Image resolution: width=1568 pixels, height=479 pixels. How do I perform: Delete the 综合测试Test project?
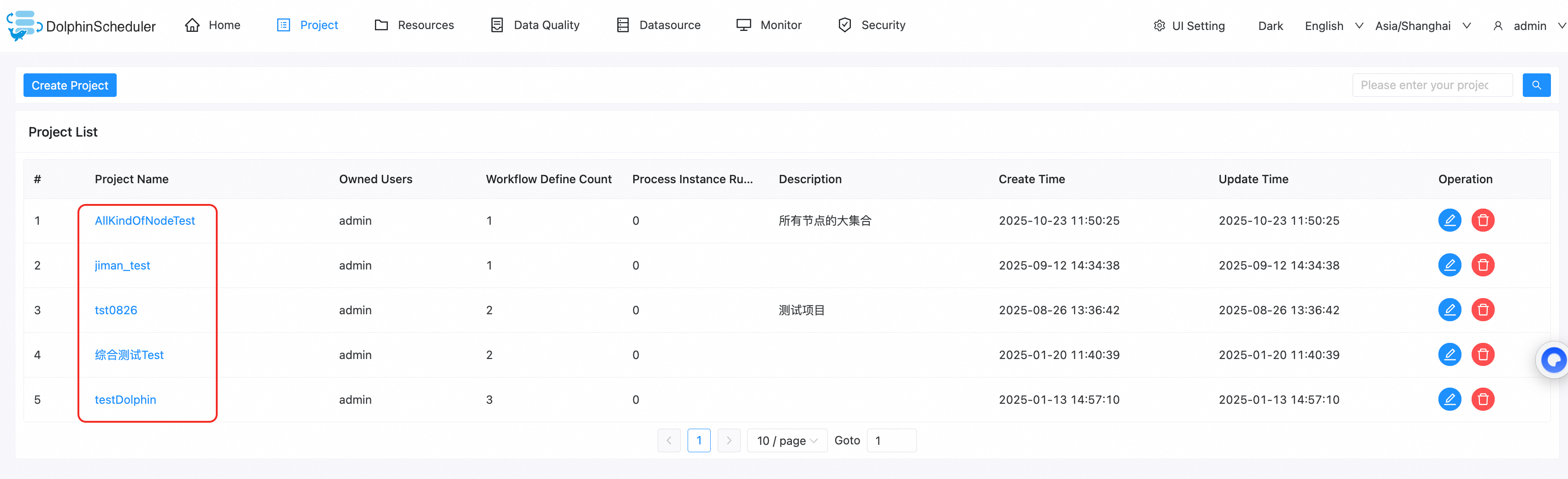[x=1483, y=355]
